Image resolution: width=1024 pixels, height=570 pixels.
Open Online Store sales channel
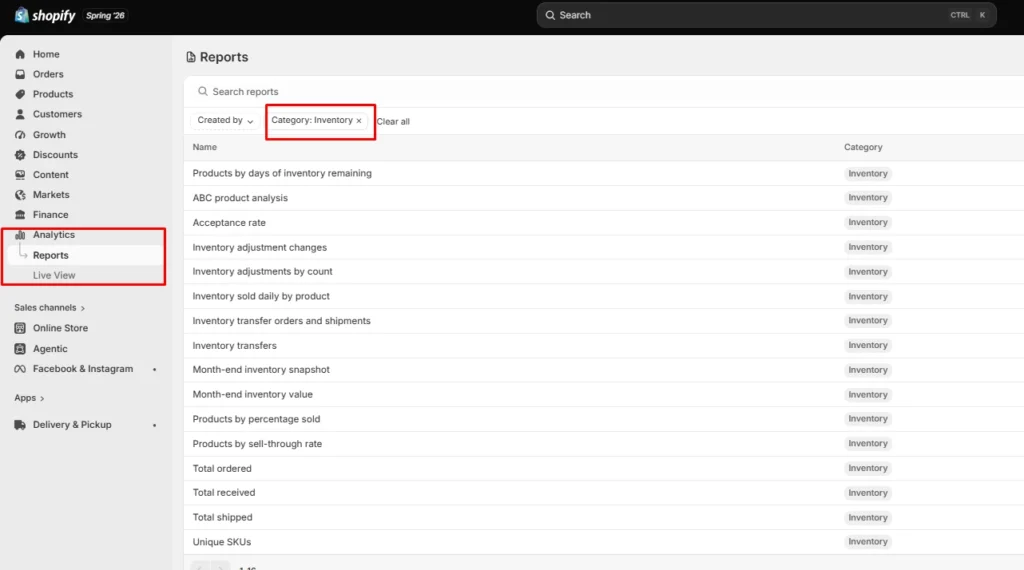point(60,328)
